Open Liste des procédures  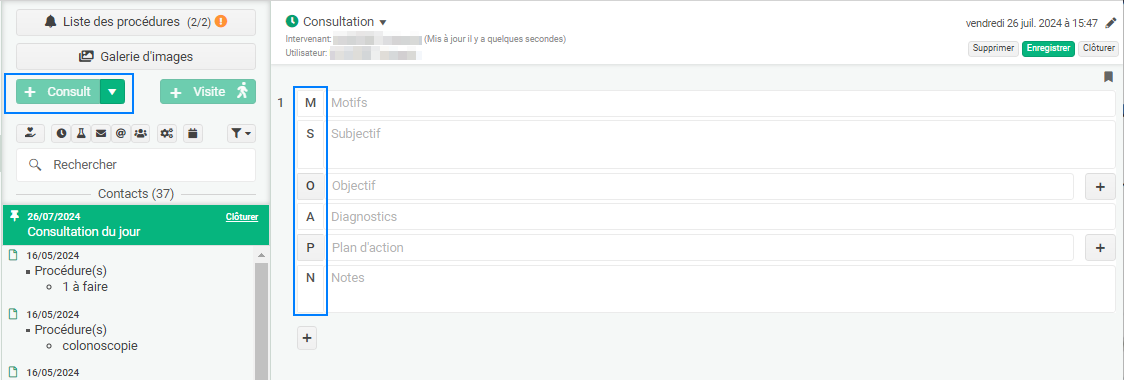tap(136, 22)
